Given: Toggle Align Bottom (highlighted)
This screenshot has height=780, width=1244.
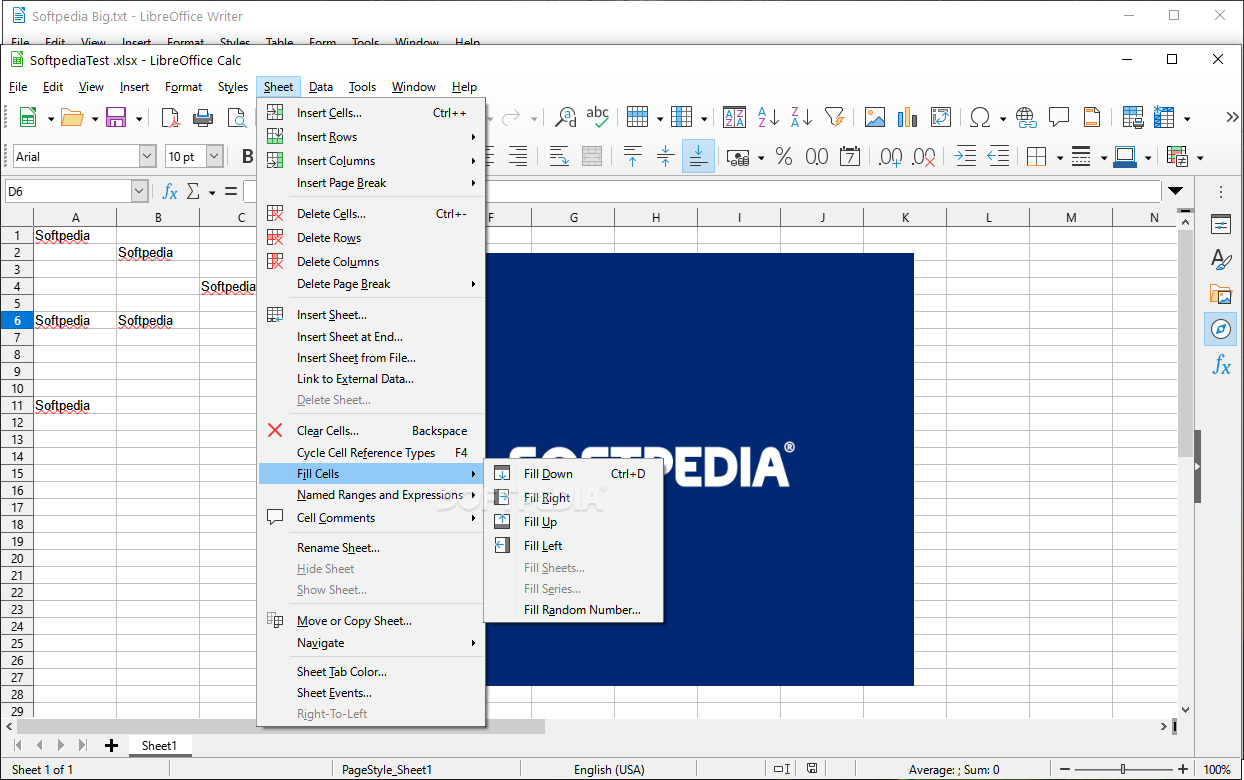Looking at the screenshot, I should 698,157.
